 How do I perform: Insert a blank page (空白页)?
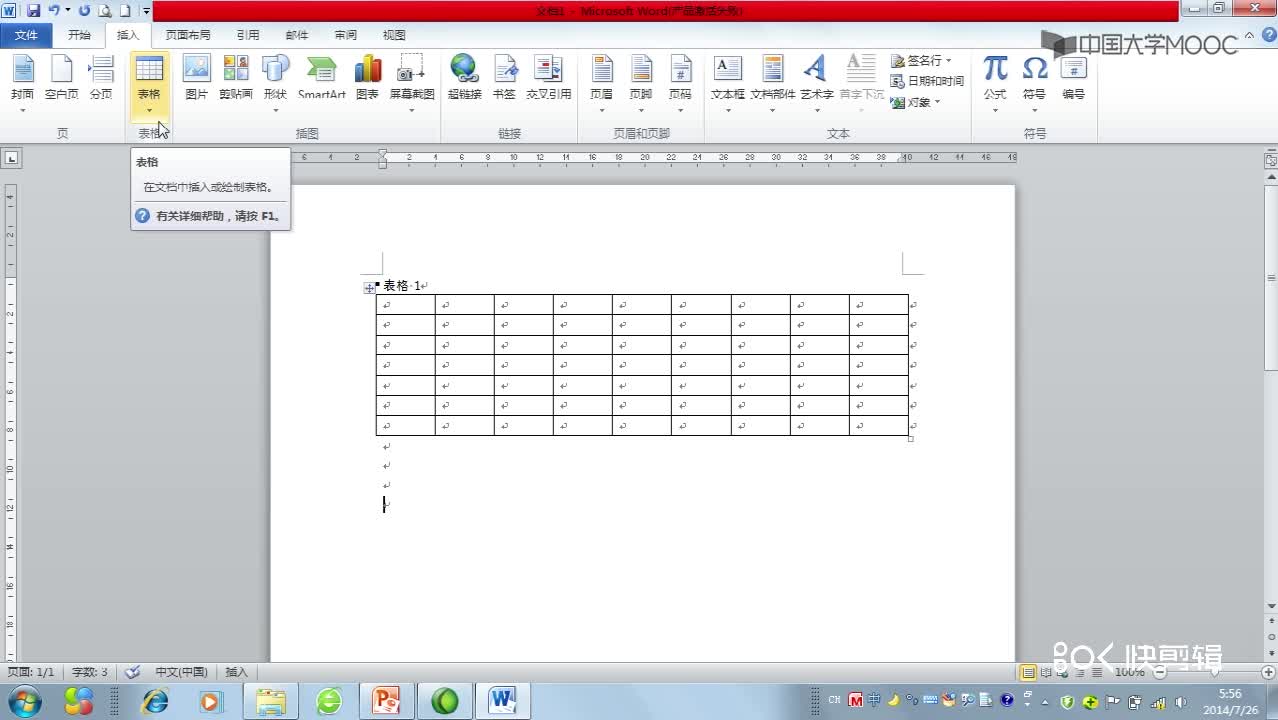(61, 78)
